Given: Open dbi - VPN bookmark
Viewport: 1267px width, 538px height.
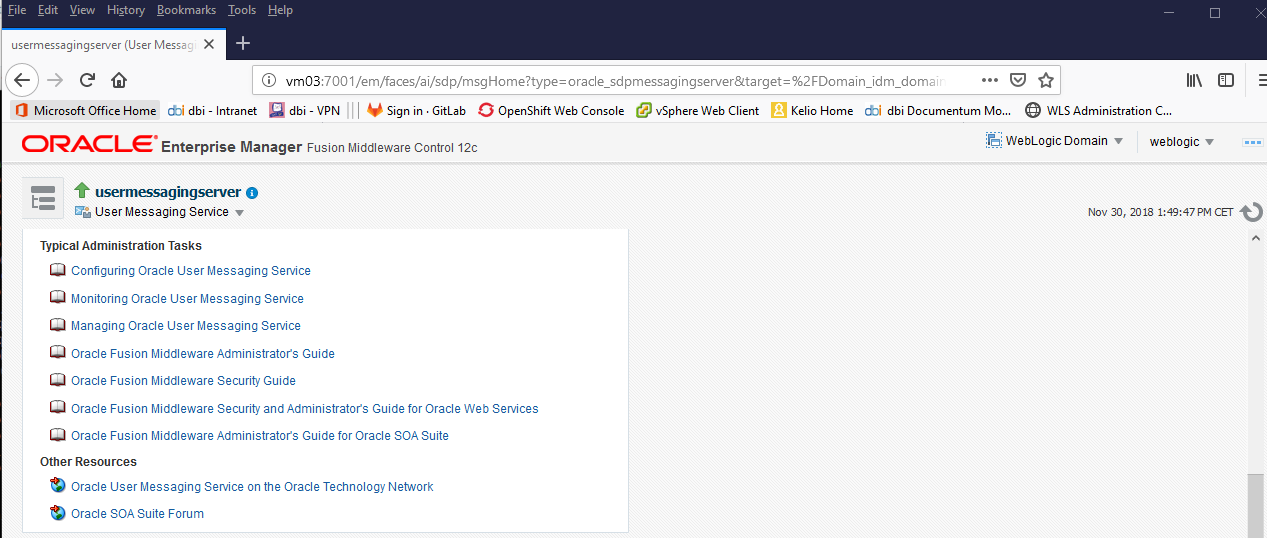Looking at the screenshot, I should coord(306,111).
